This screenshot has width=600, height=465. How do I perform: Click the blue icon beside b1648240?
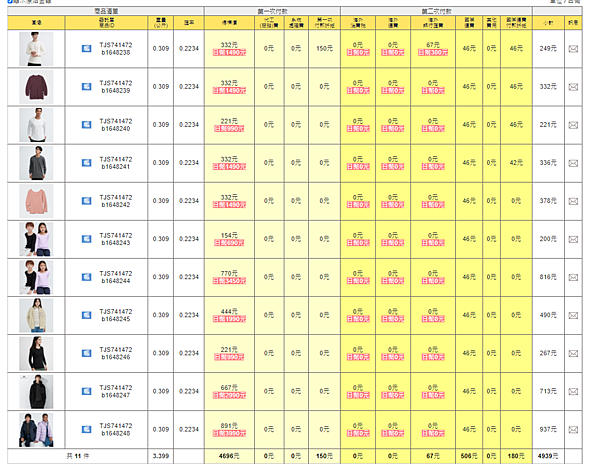point(86,125)
